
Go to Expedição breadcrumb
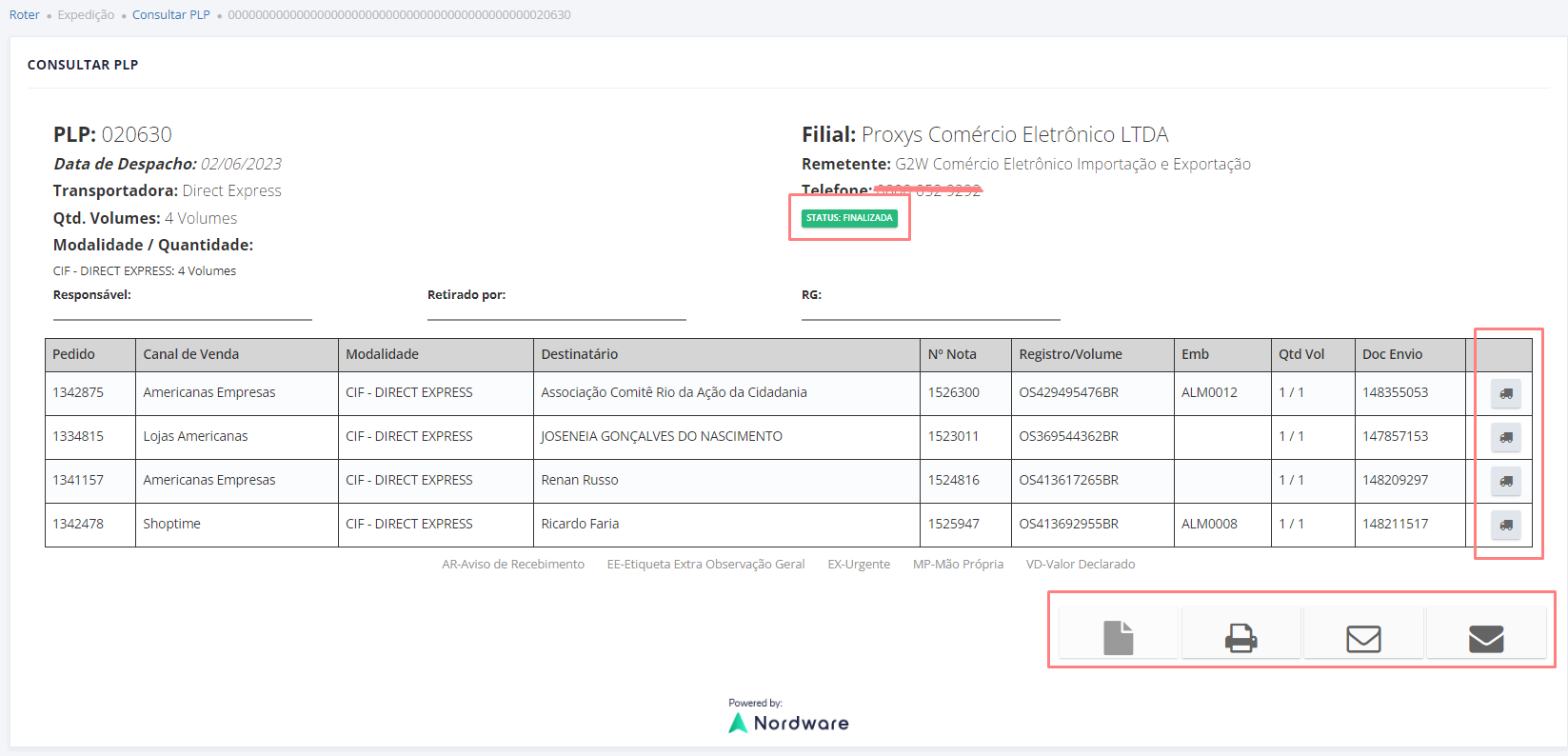(x=86, y=14)
